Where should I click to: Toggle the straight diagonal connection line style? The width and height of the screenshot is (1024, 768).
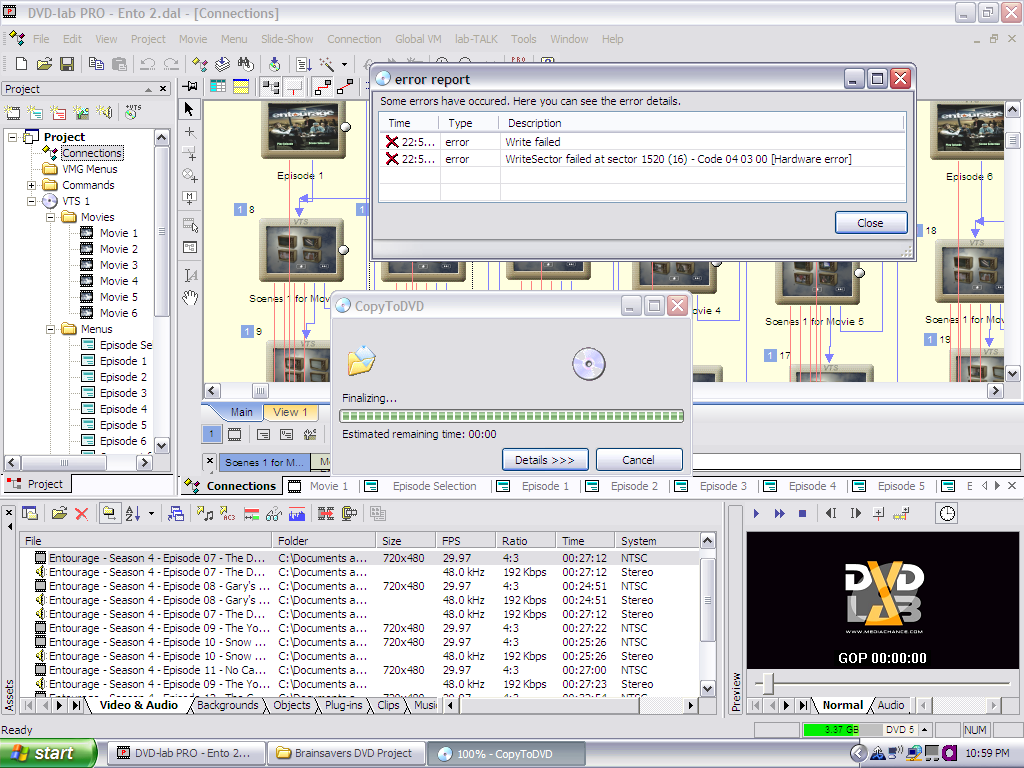345,86
